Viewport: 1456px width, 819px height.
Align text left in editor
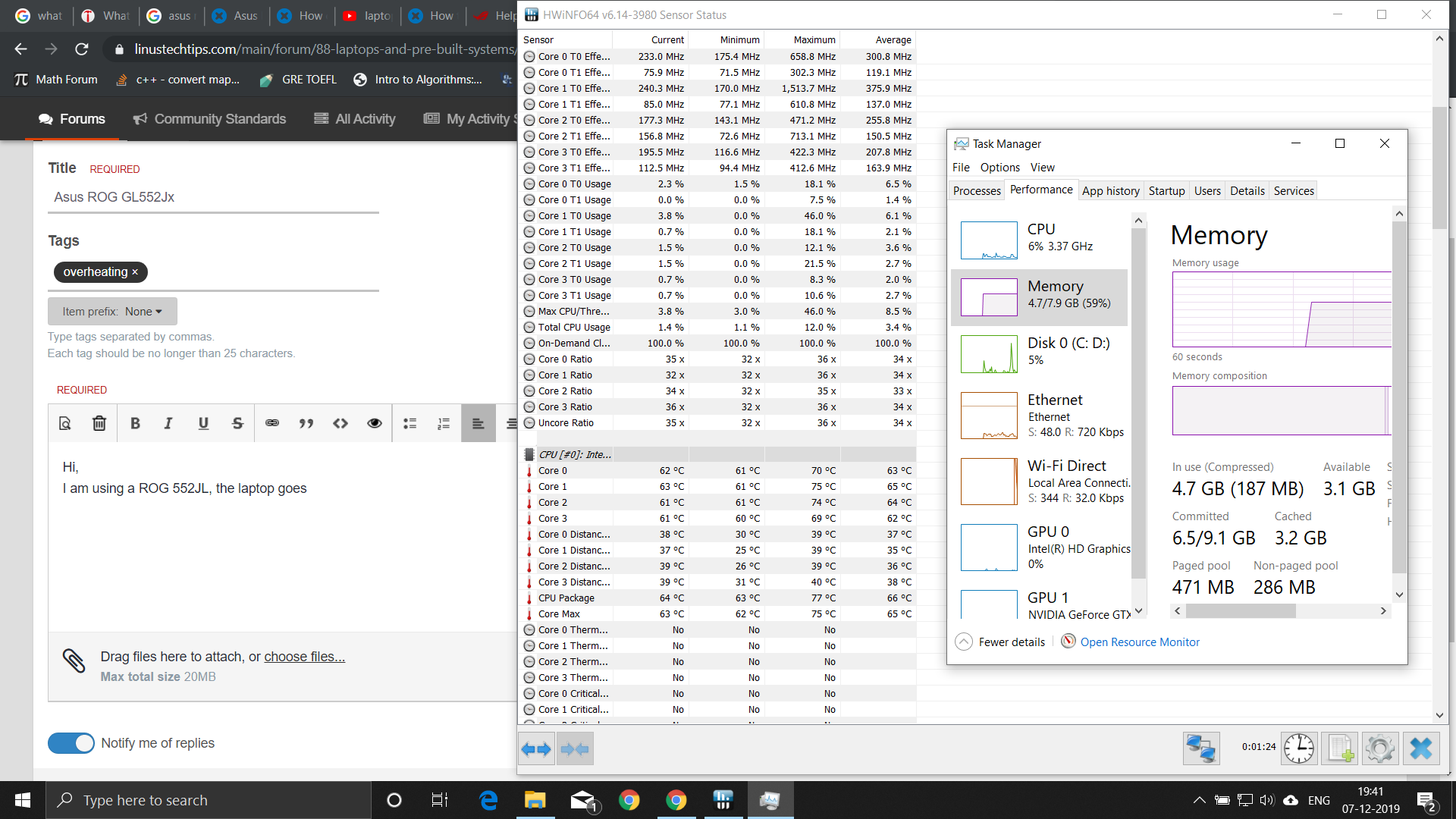[x=479, y=423]
